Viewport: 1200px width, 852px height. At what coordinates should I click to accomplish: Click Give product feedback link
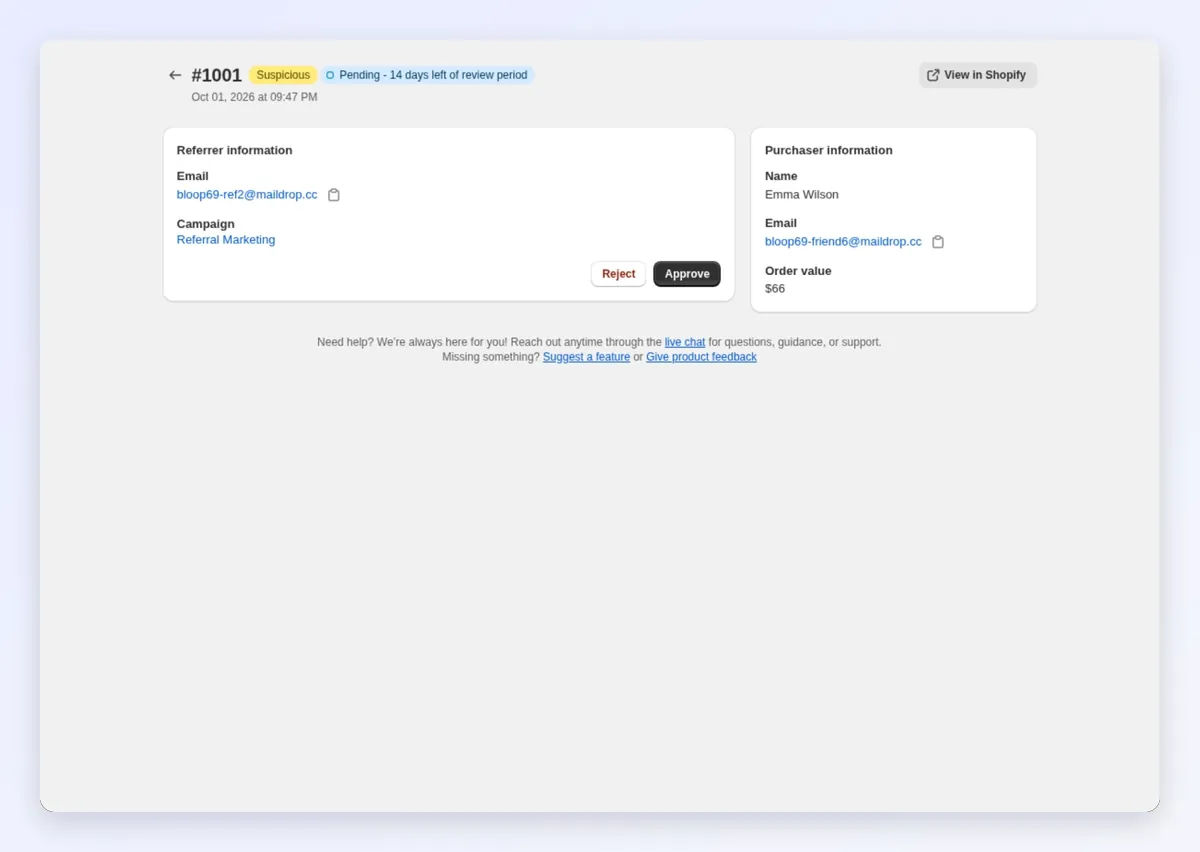tap(701, 357)
